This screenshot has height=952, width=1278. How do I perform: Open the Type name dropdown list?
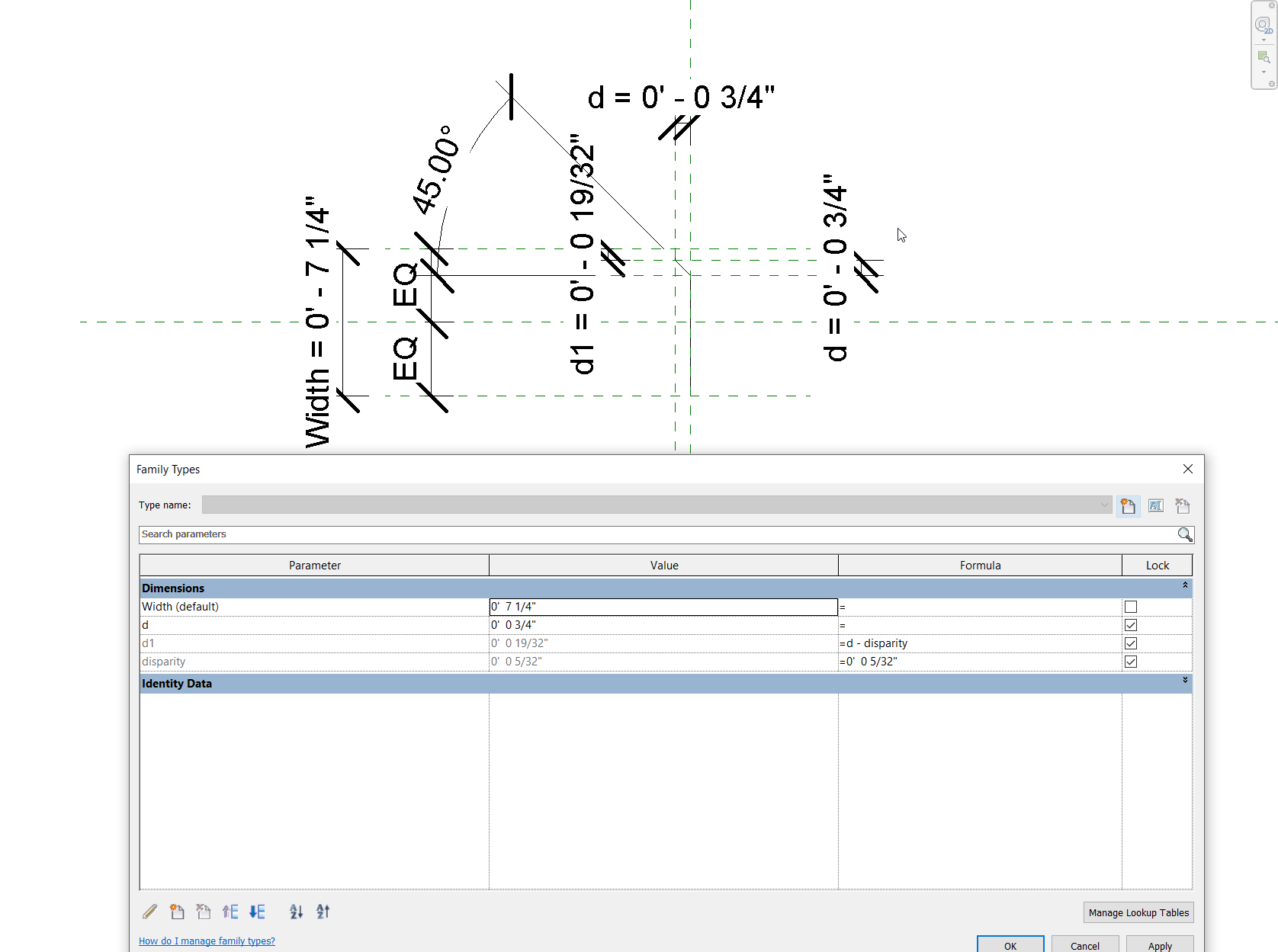tap(1104, 505)
